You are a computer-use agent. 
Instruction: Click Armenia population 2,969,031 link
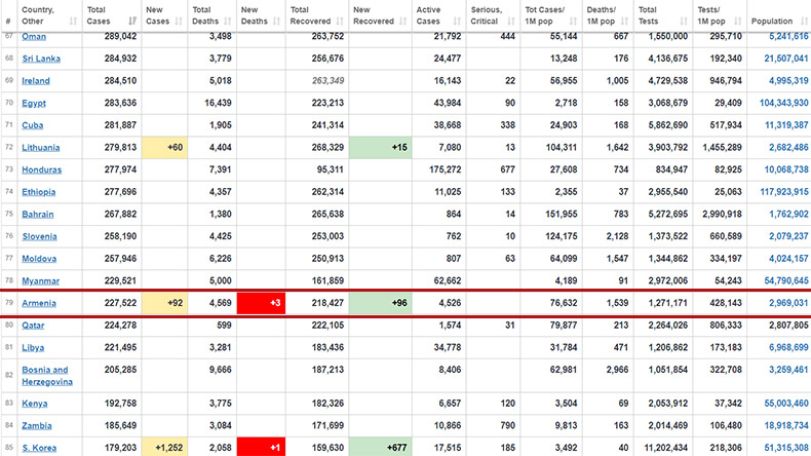click(788, 303)
